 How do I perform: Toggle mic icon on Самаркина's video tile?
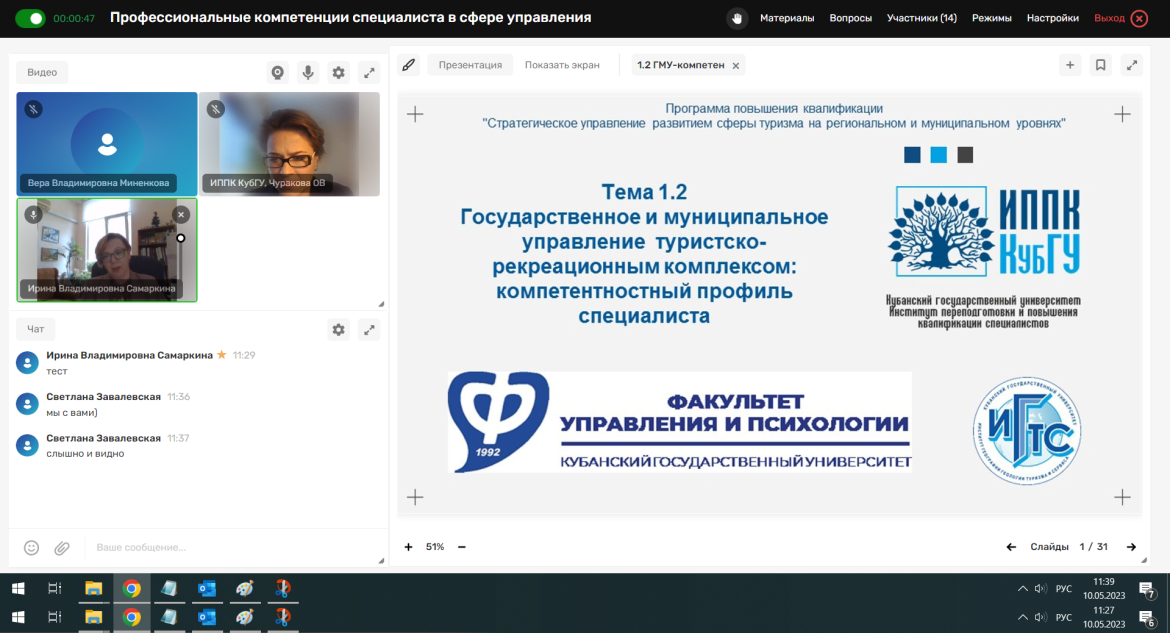pyautogui.click(x=33, y=214)
